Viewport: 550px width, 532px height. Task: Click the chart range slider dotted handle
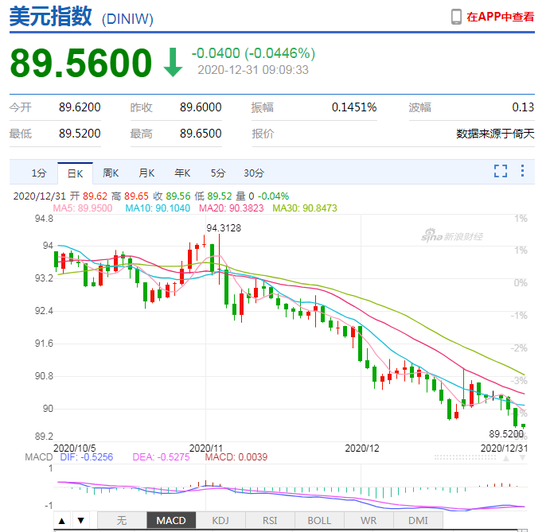466,458
